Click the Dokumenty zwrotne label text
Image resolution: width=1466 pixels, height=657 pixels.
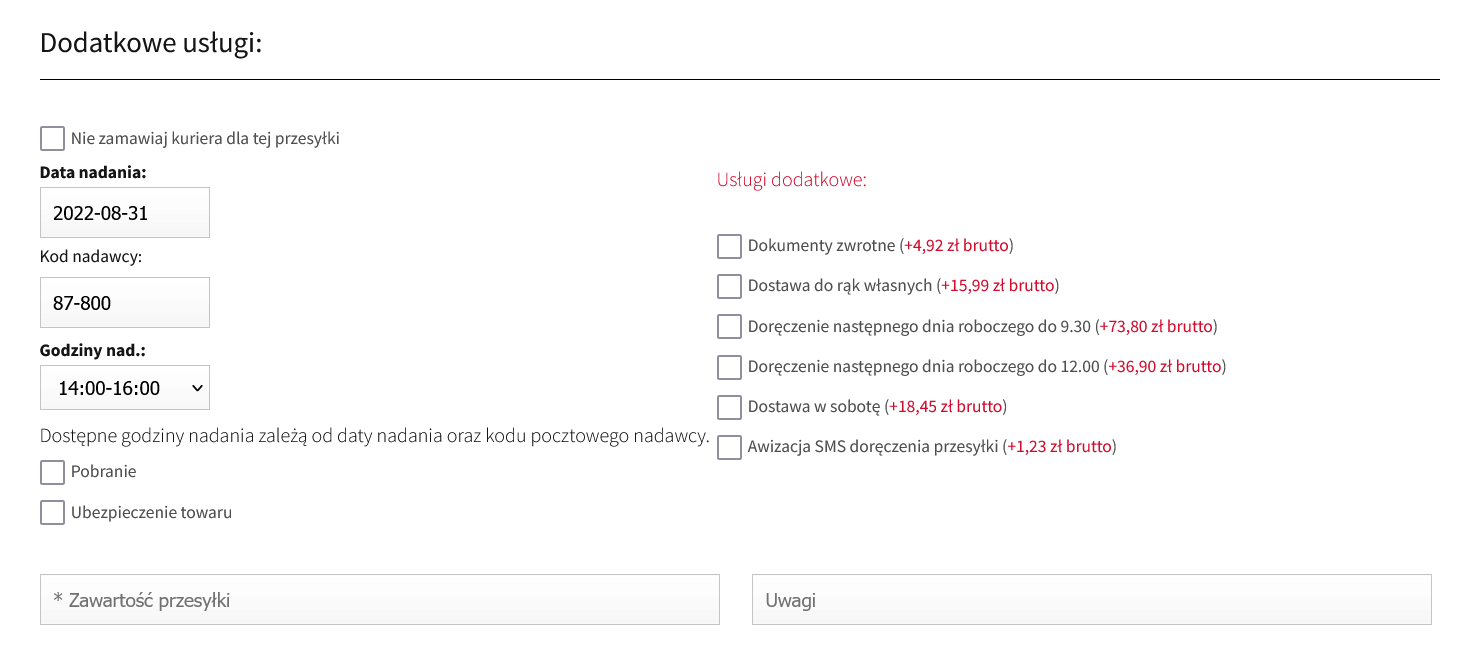pos(821,245)
